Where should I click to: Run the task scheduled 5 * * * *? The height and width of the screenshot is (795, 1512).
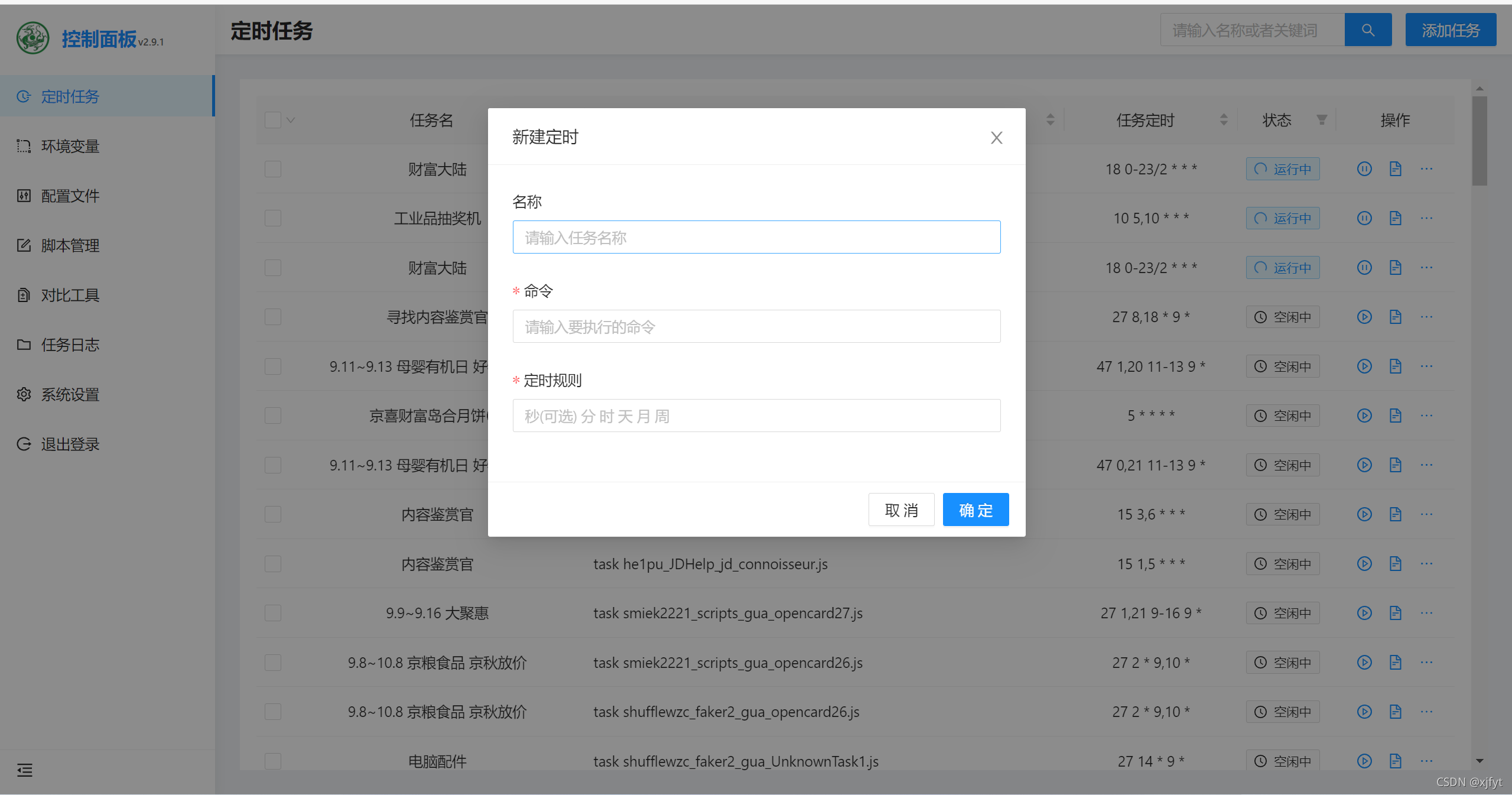1364,416
